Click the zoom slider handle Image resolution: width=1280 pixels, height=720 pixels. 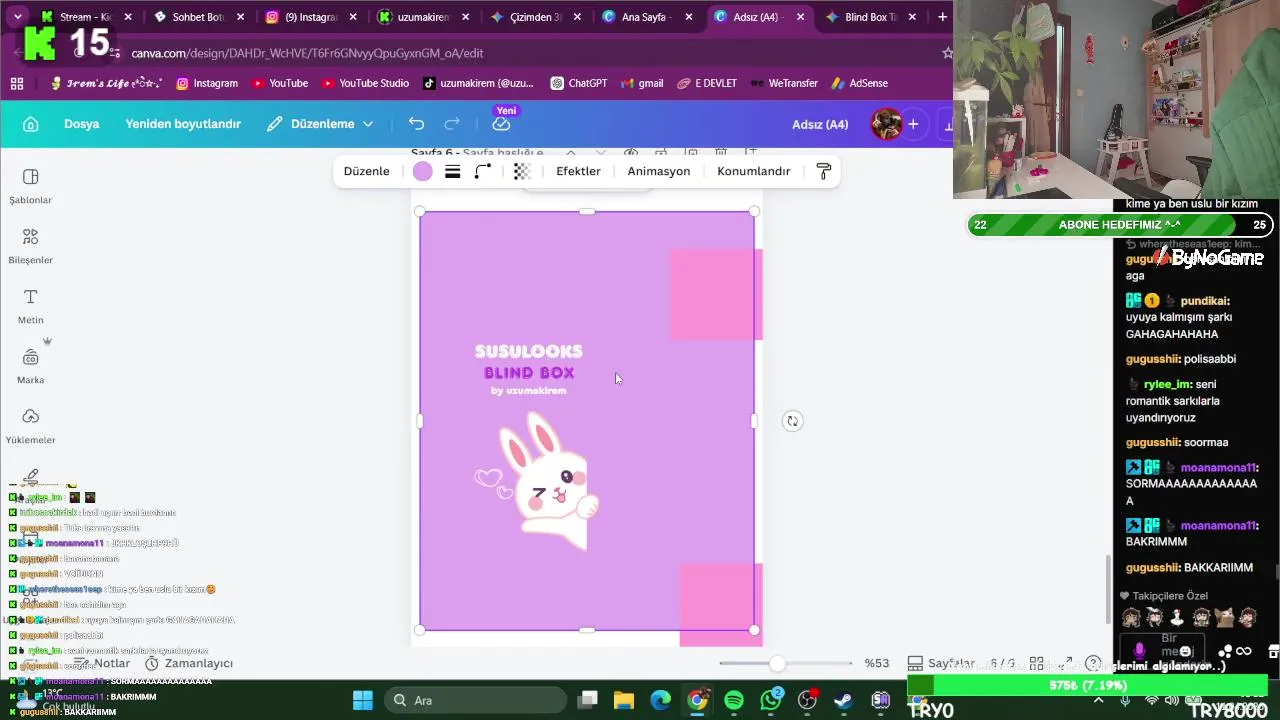coord(777,663)
